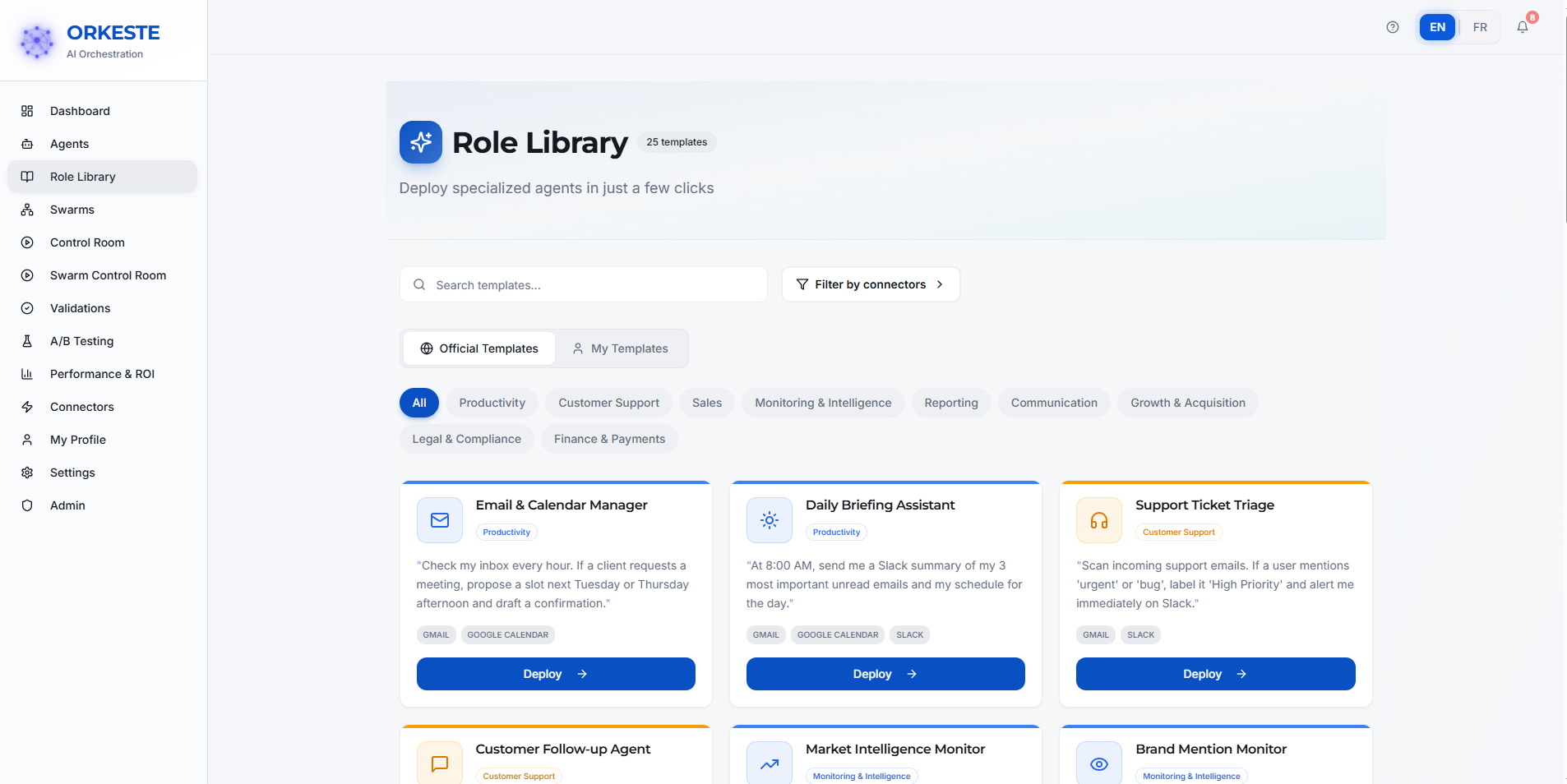Select Role Library sidebar item
This screenshot has width=1567, height=784.
click(x=103, y=177)
